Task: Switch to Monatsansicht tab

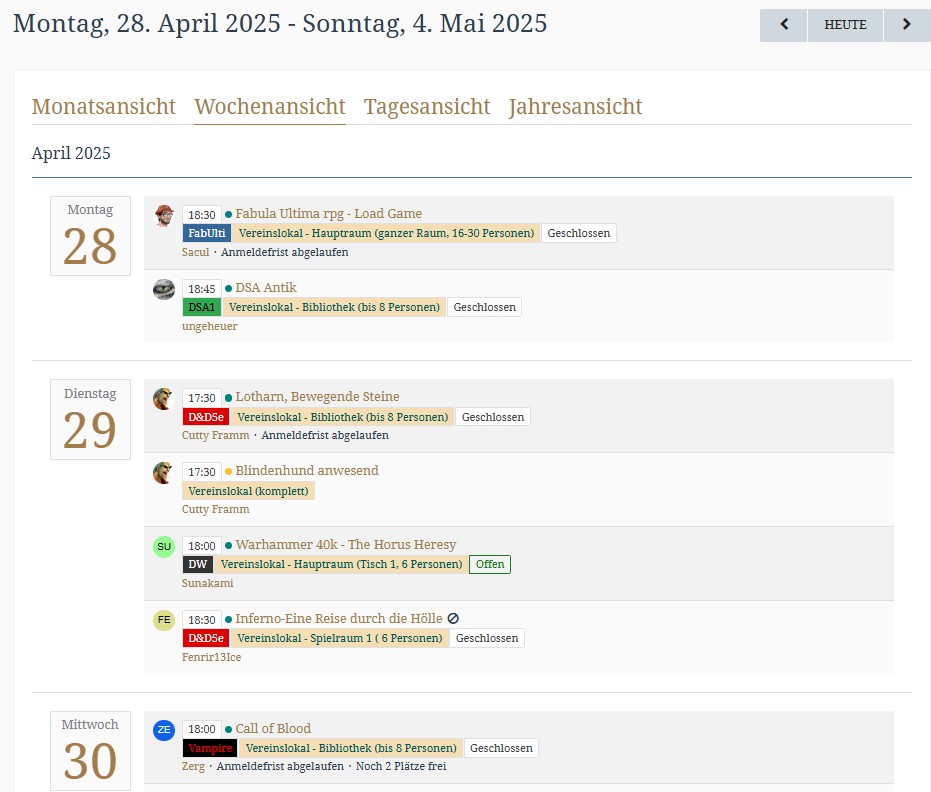Action: click(104, 107)
